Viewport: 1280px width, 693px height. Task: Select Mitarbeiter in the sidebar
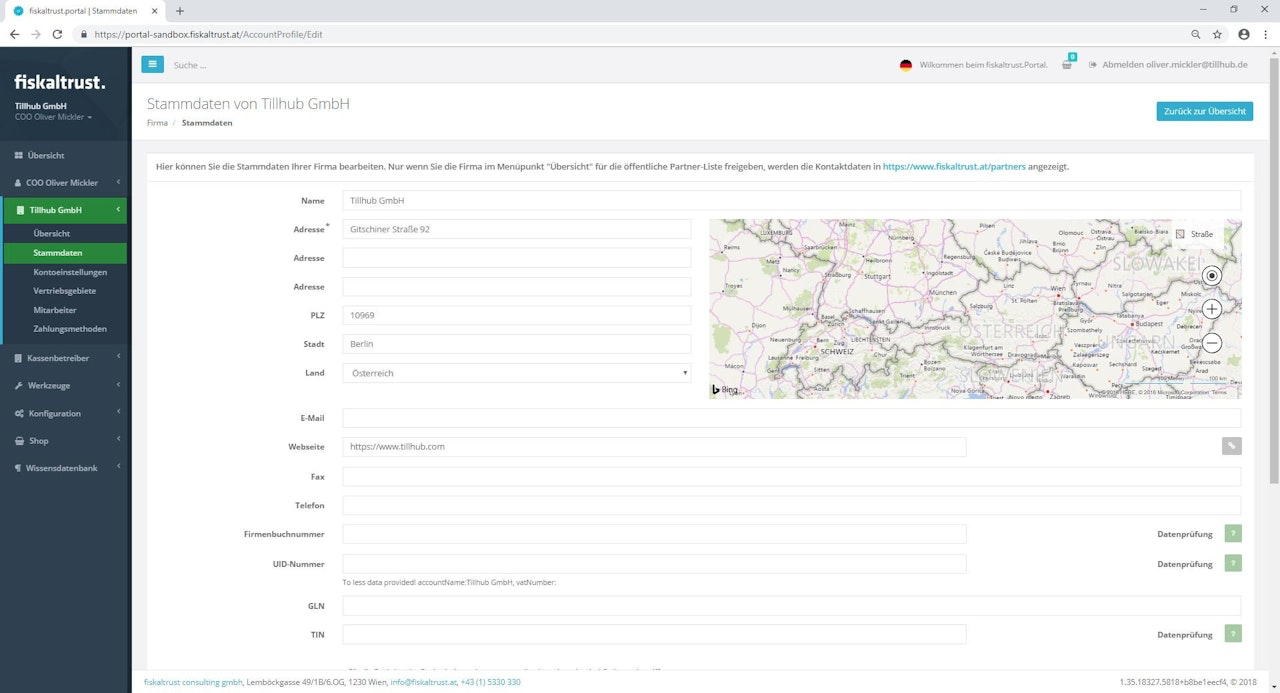[x=55, y=310]
